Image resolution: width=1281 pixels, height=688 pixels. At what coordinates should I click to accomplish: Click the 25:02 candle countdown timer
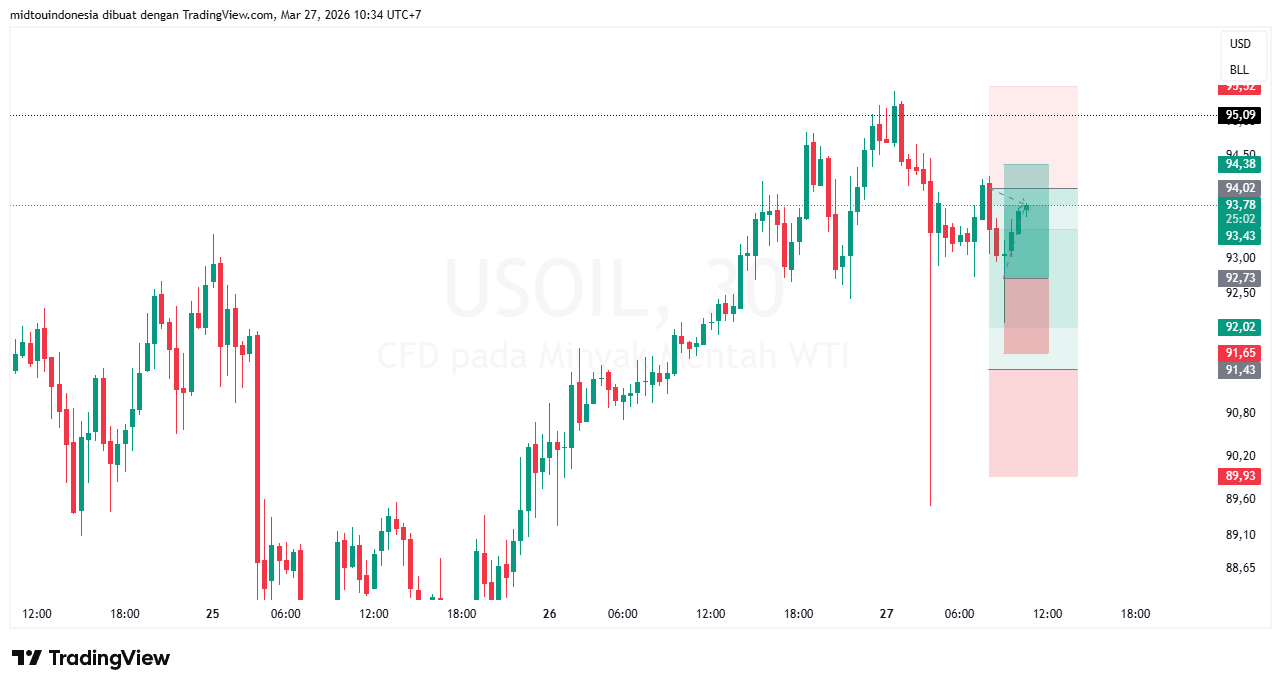point(1240,219)
